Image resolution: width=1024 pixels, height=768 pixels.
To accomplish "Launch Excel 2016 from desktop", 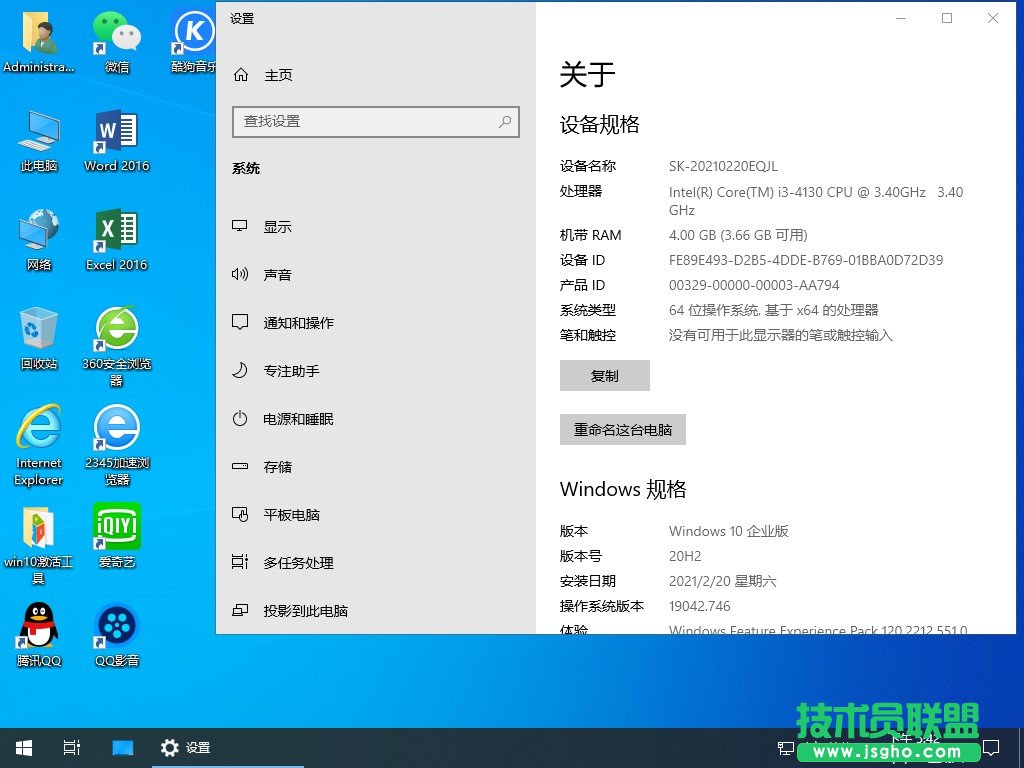I will [x=116, y=232].
